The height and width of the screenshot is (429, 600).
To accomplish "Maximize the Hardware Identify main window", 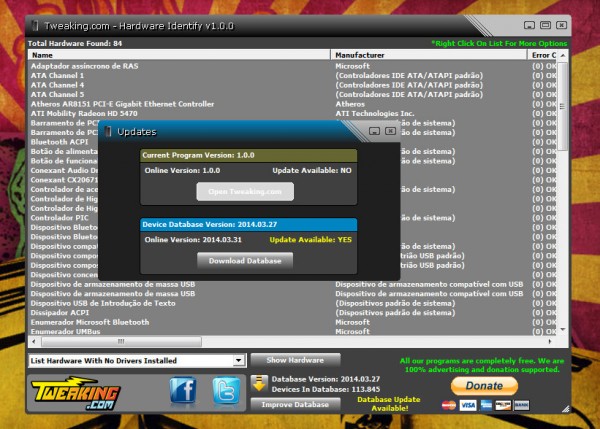I will click(x=545, y=25).
